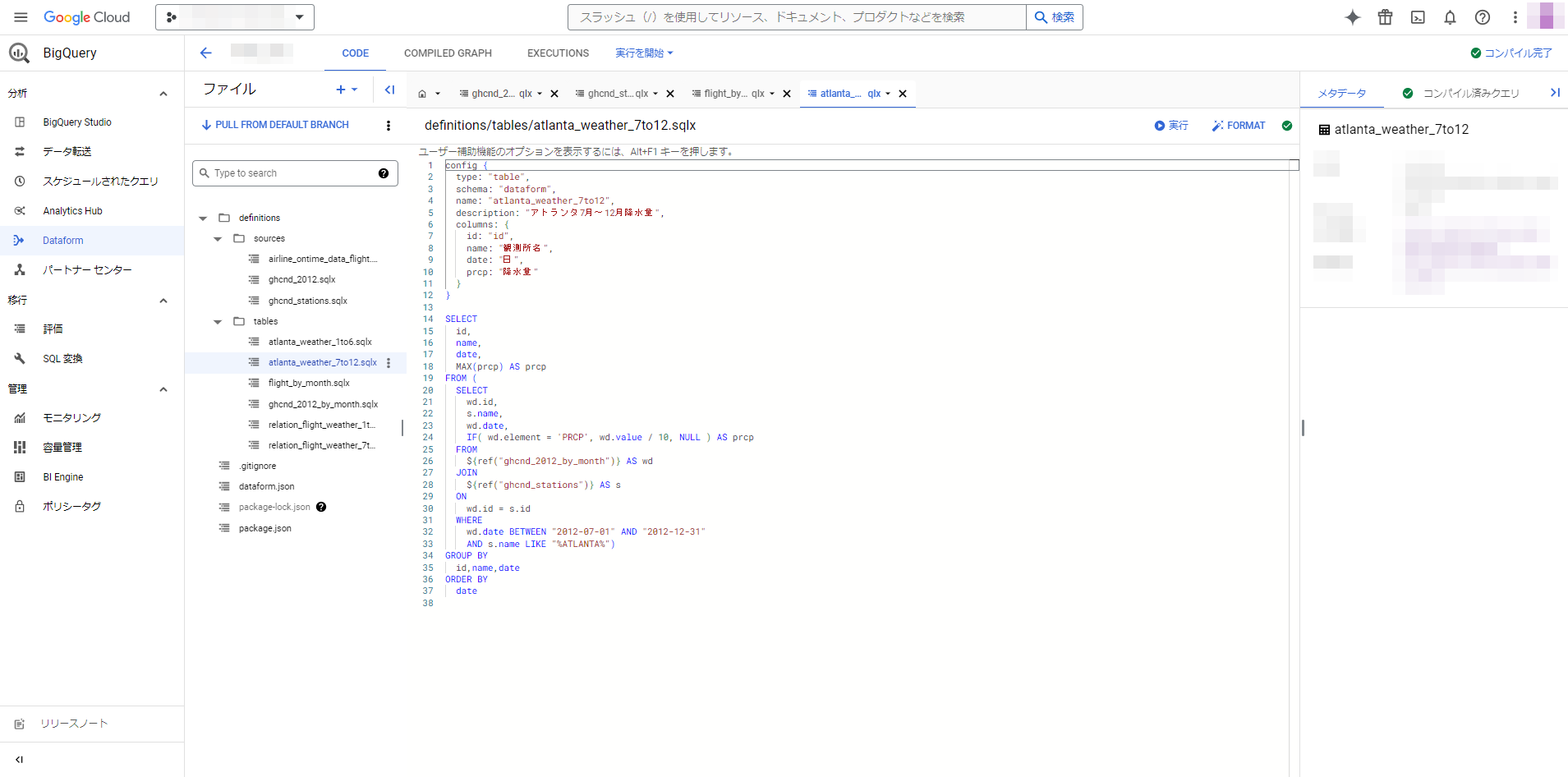Click the FORMAT button
1568x777 pixels.
(1239, 126)
